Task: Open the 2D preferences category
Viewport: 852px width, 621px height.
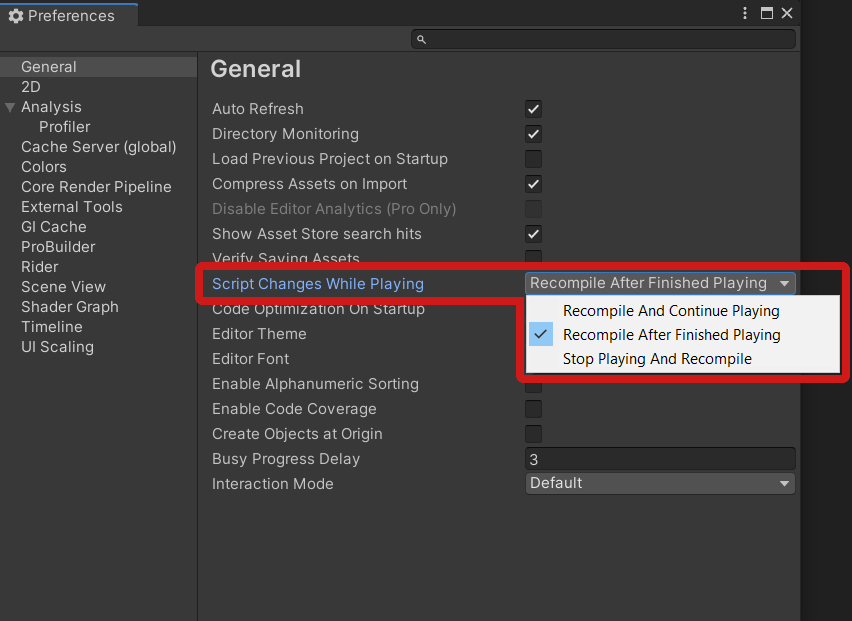Action: 30,87
